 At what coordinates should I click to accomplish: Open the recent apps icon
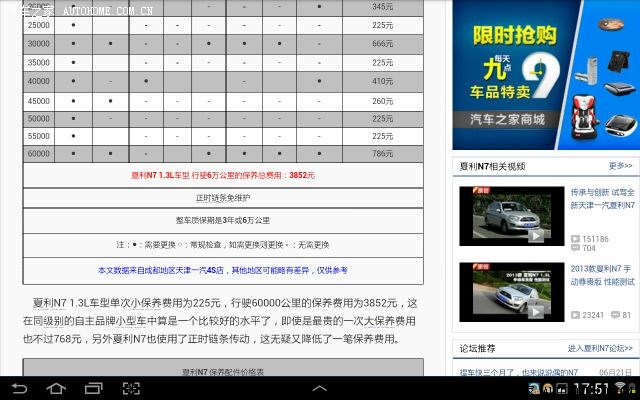coord(93,387)
